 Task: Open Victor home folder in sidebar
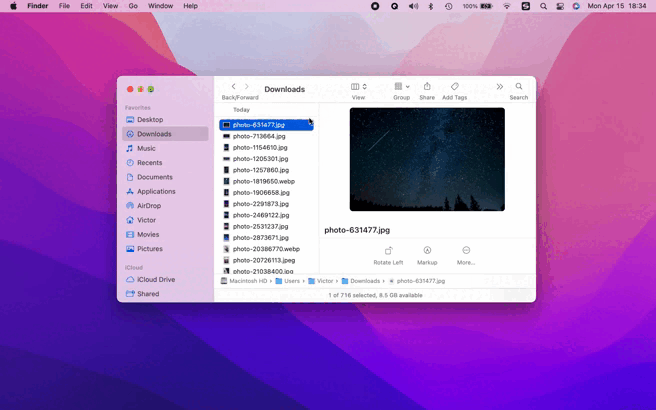[x=165, y=220]
